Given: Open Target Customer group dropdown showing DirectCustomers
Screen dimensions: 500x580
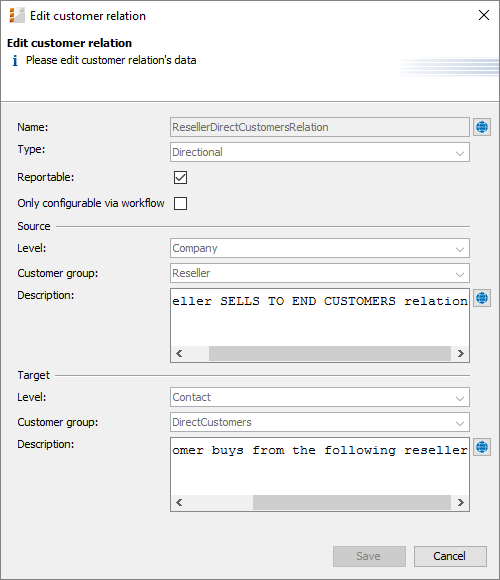Looking at the screenshot, I should 320,422.
